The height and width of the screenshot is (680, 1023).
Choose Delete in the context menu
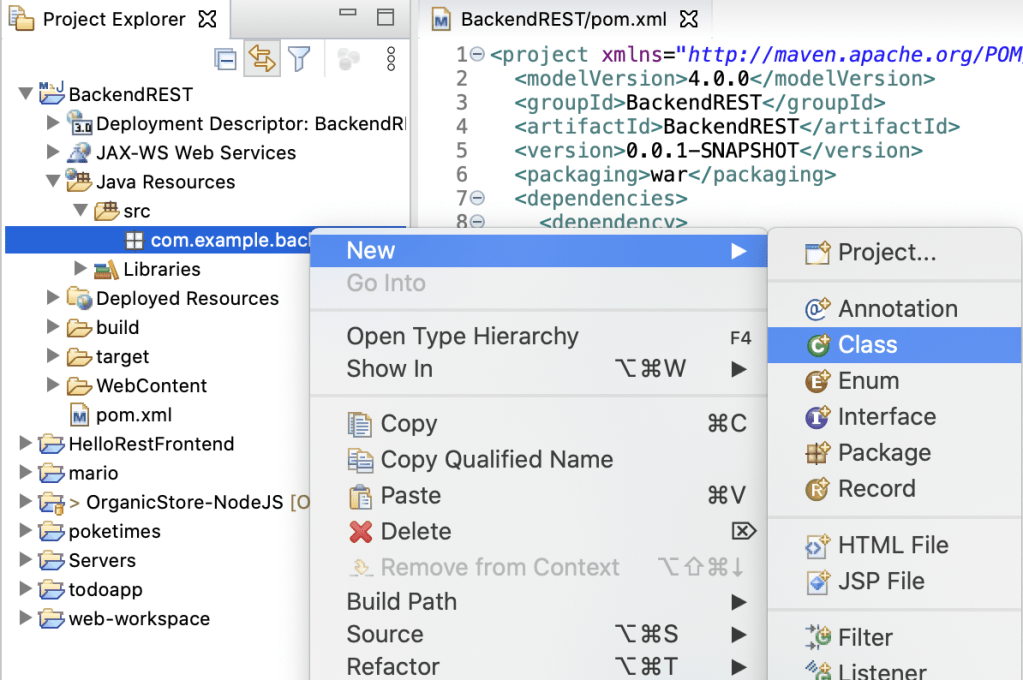click(415, 532)
